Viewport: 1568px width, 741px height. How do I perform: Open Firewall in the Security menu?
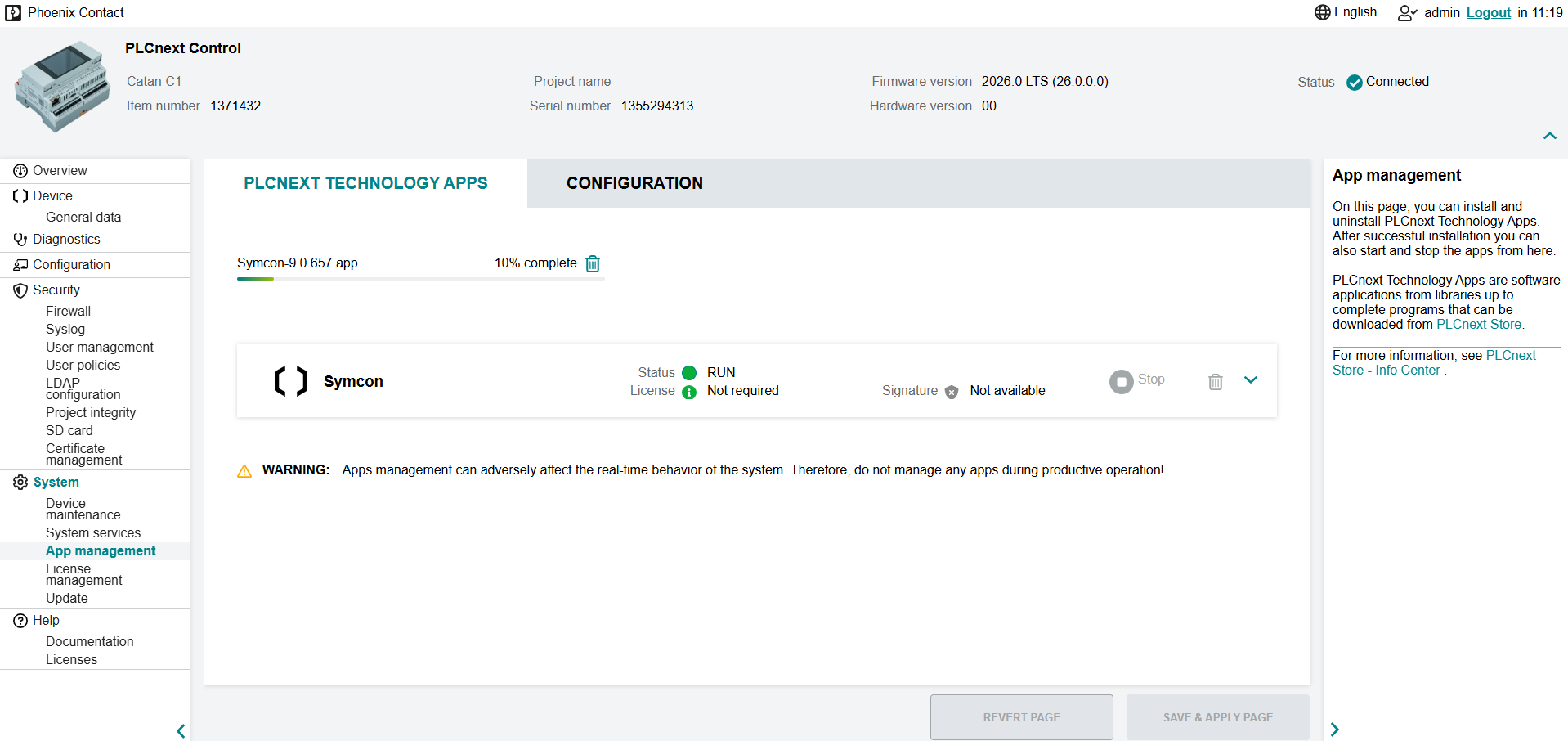coord(68,311)
